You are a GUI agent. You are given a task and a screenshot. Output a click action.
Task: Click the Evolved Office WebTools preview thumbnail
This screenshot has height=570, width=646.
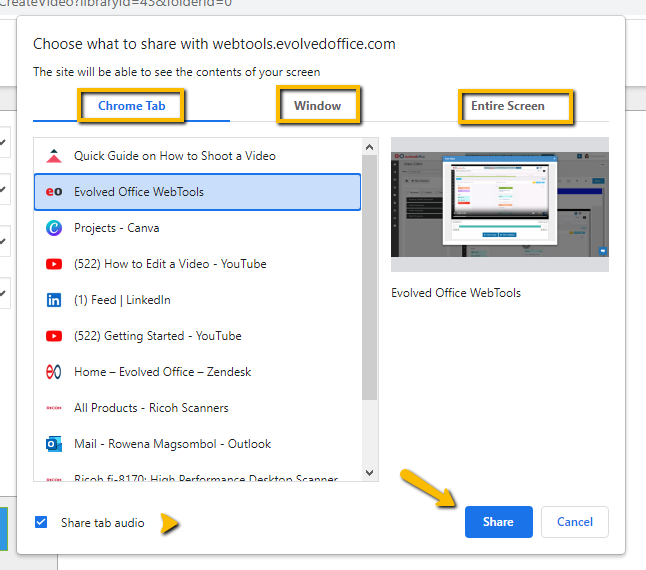pos(500,204)
